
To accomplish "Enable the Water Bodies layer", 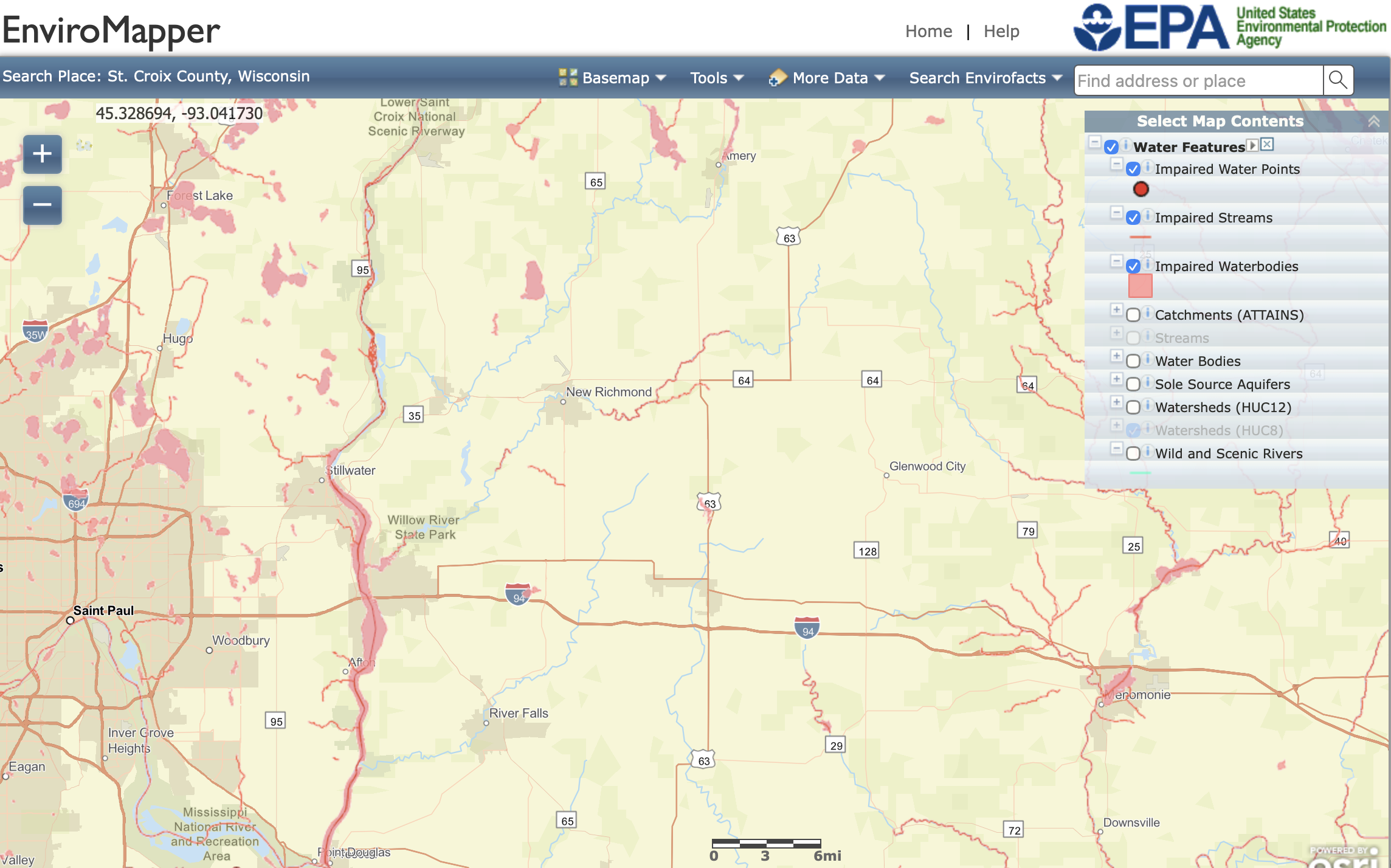I will coord(1133,360).
